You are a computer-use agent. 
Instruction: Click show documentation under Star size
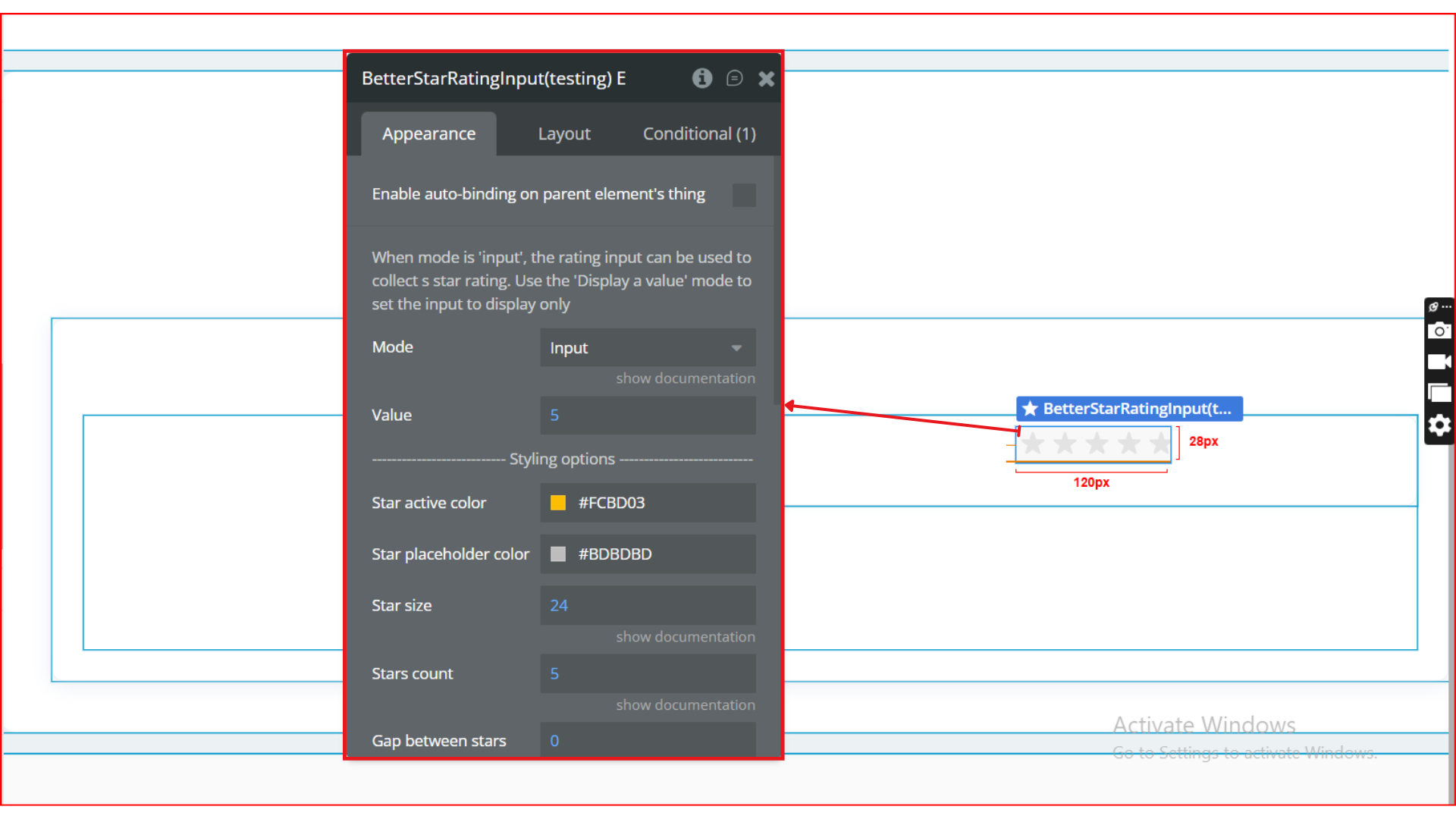point(685,637)
